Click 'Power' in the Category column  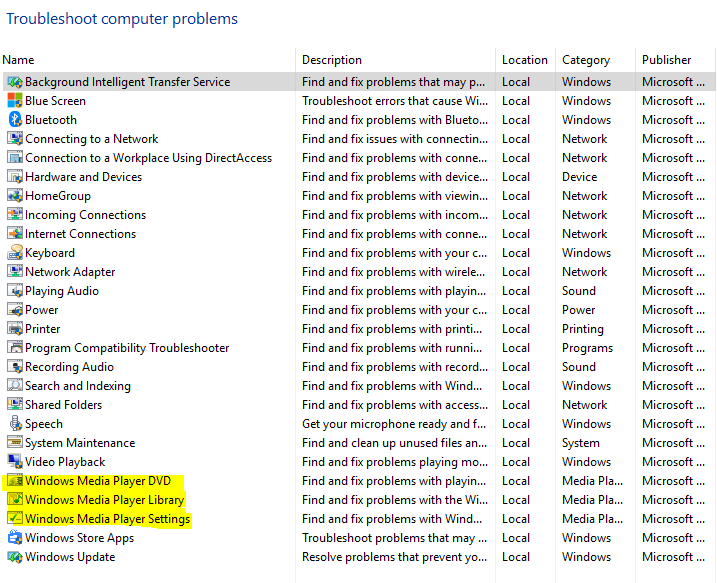point(578,310)
